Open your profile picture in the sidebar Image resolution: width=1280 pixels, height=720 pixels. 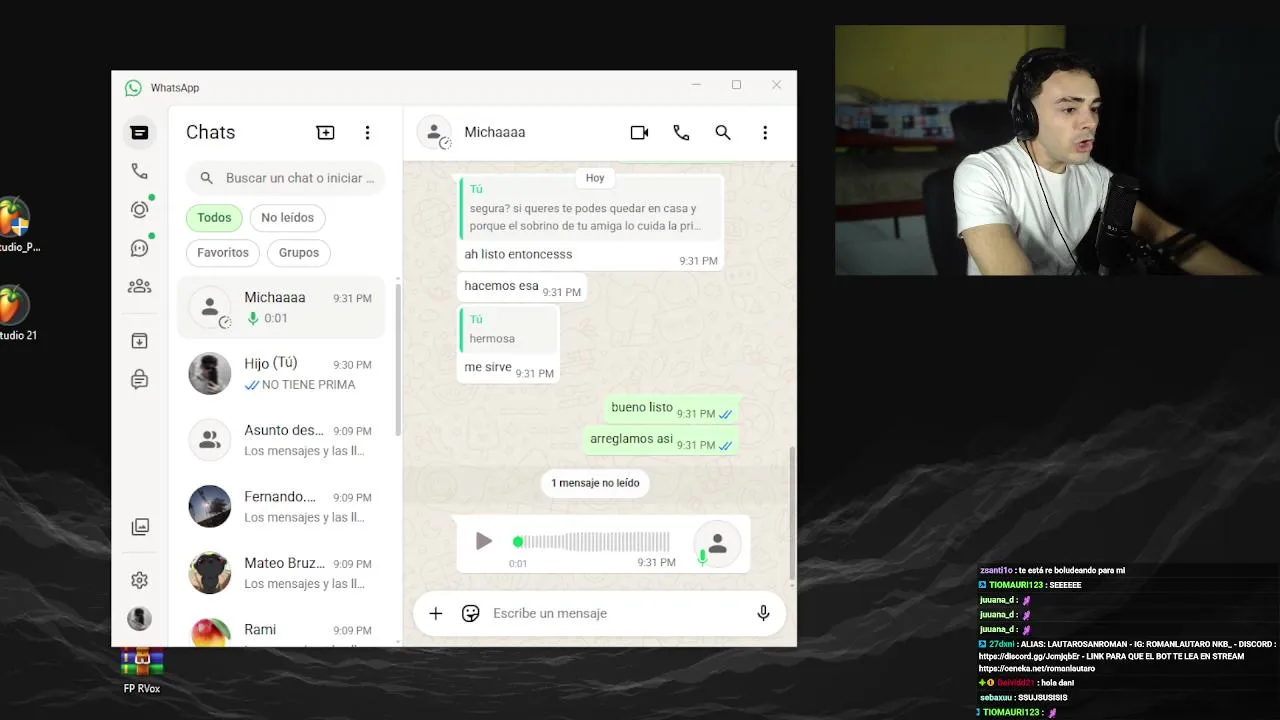click(139, 619)
